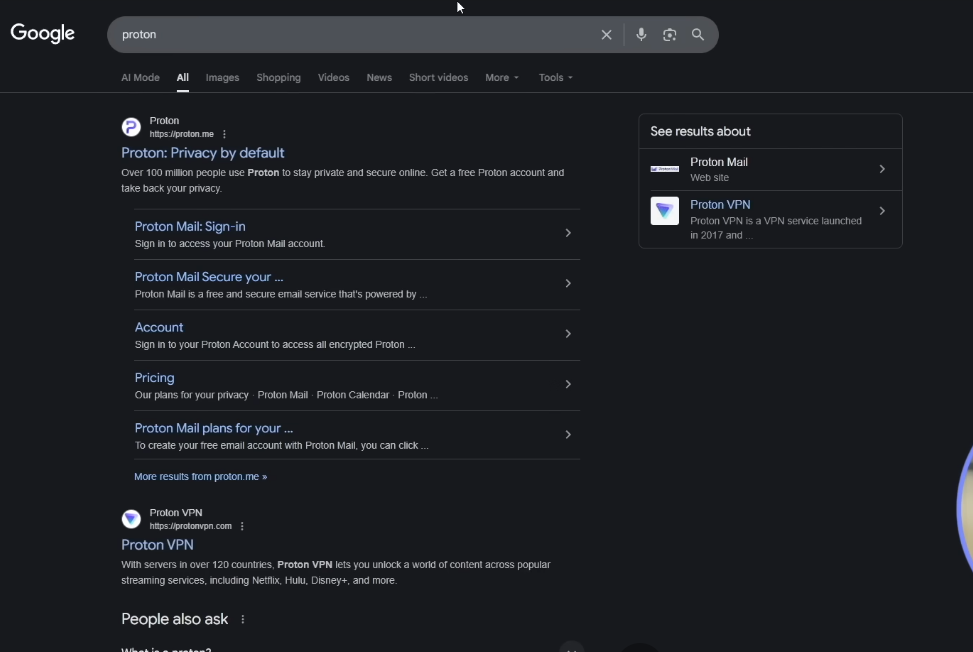
Task: Open three-dot menu next to protonvpn.com
Action: click(242, 526)
